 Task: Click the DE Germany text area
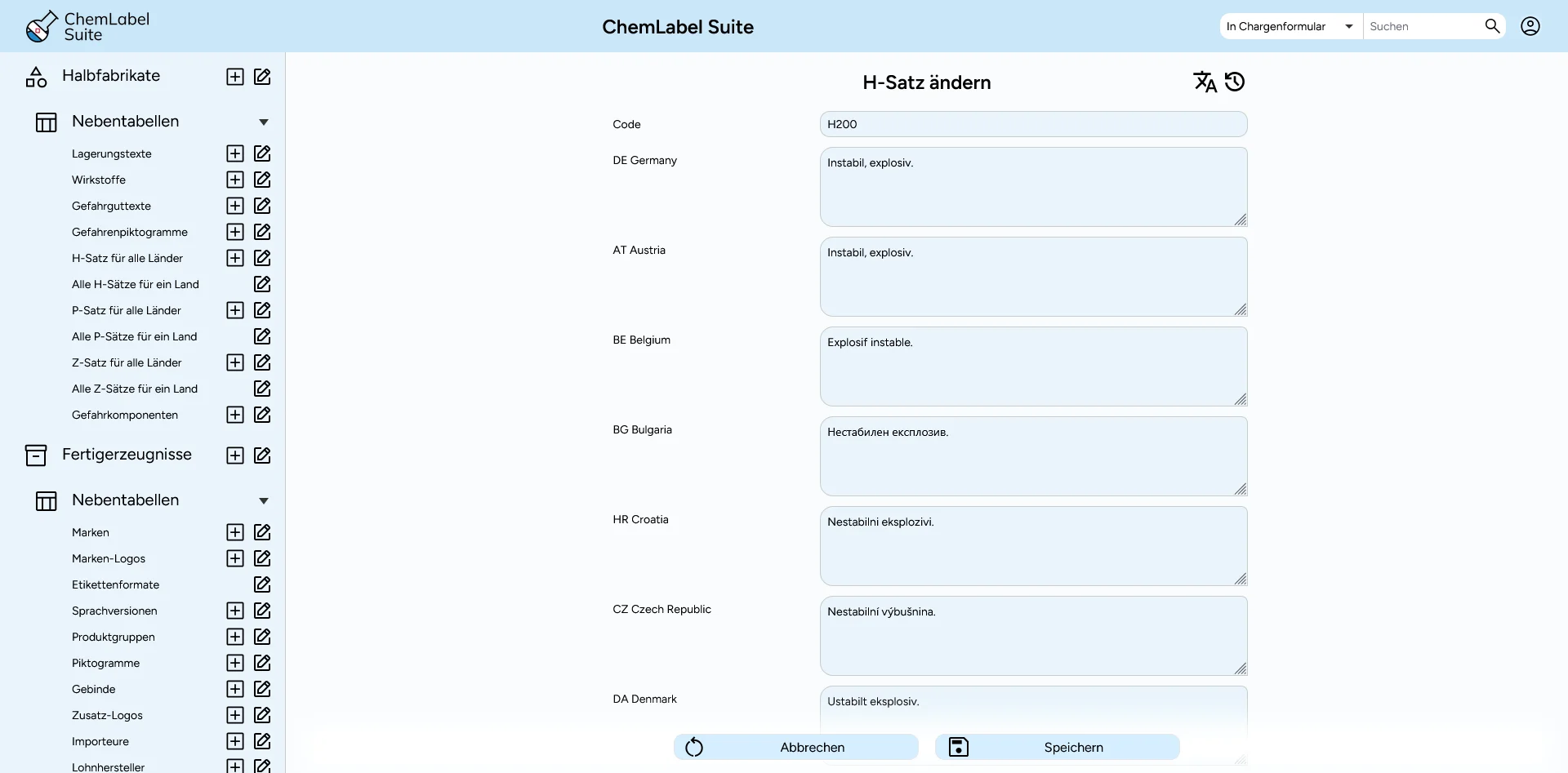1033,187
